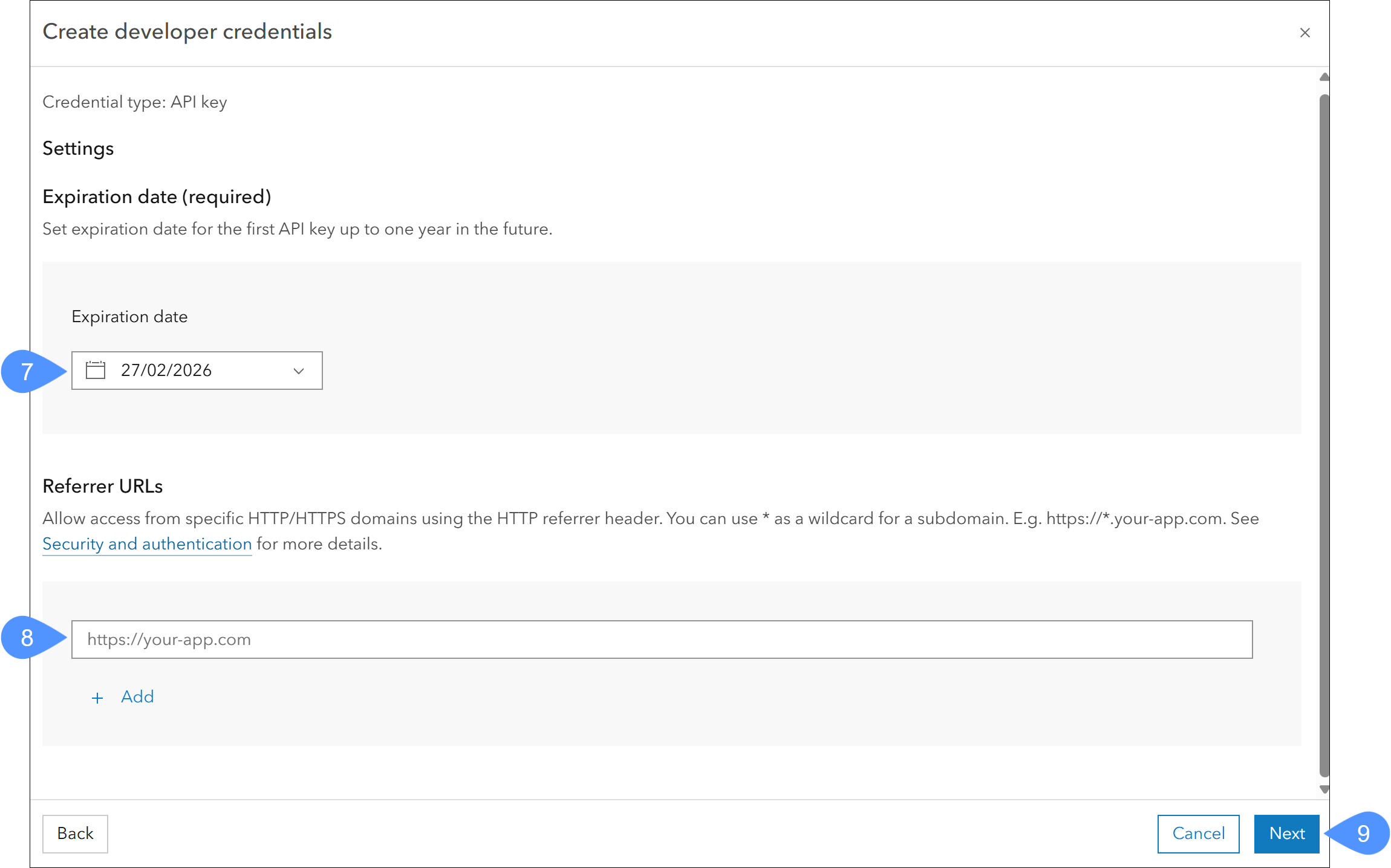Screen dimensions: 1391x868
Task: Click the scrollbar up arrow
Action: click(x=1324, y=77)
